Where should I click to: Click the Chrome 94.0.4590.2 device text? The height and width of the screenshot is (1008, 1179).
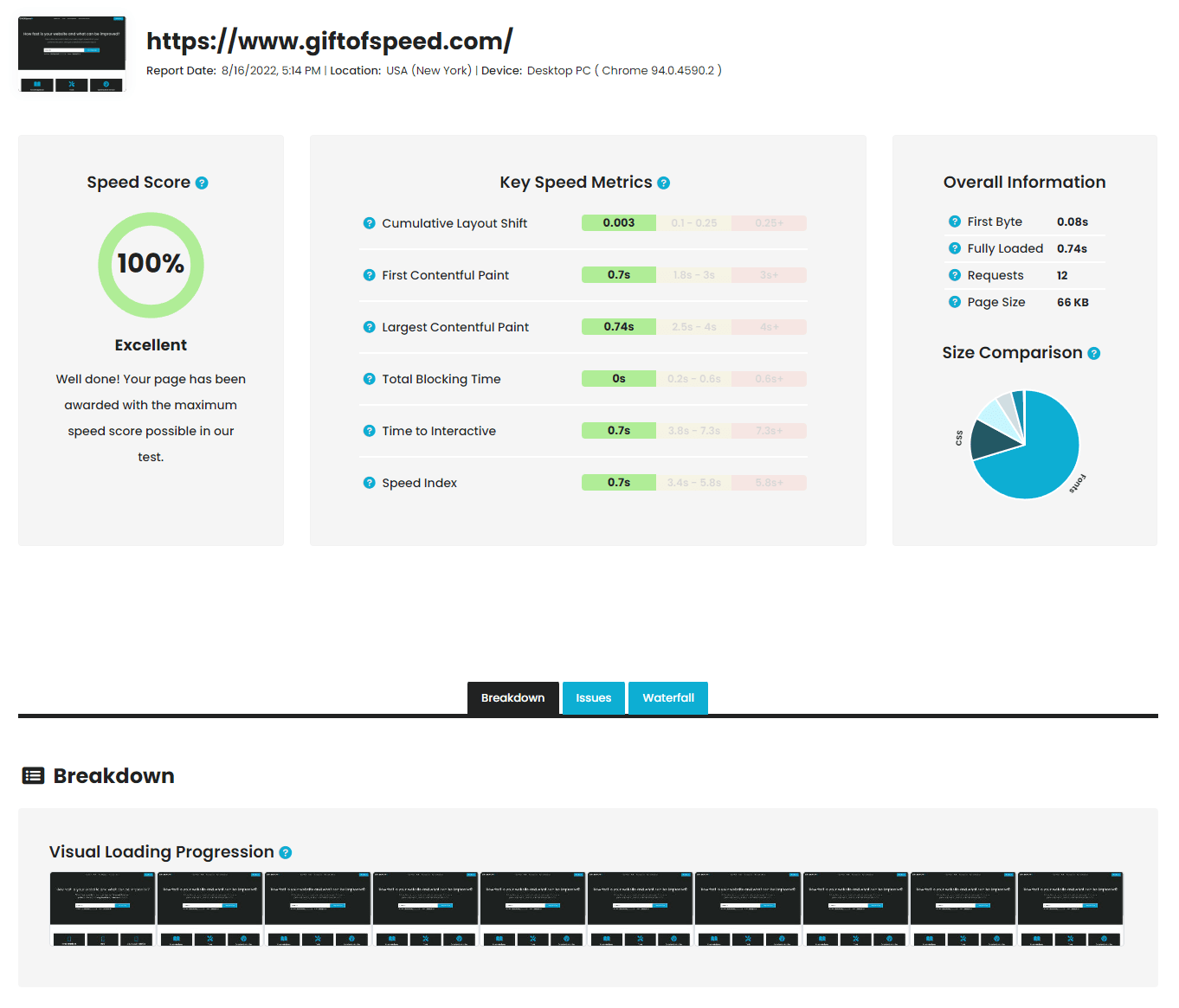(x=658, y=71)
